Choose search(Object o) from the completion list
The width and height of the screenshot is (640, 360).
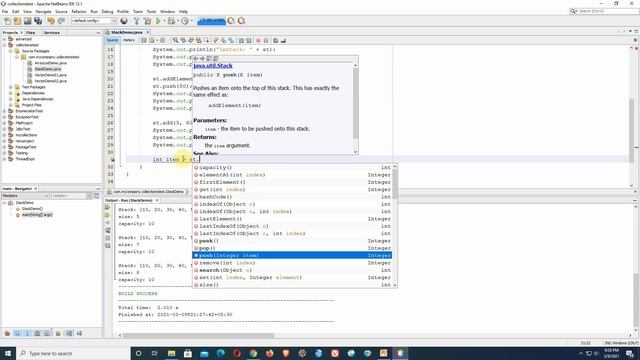click(x=292, y=270)
